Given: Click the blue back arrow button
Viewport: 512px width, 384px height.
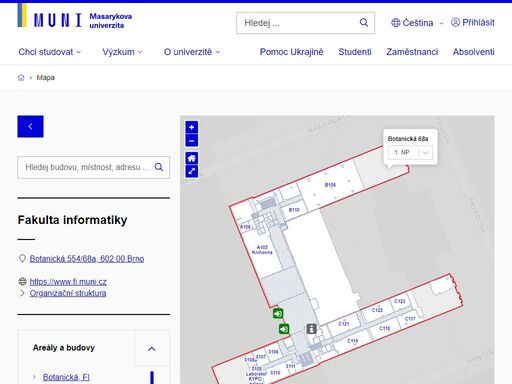Looking at the screenshot, I should tap(30, 126).
